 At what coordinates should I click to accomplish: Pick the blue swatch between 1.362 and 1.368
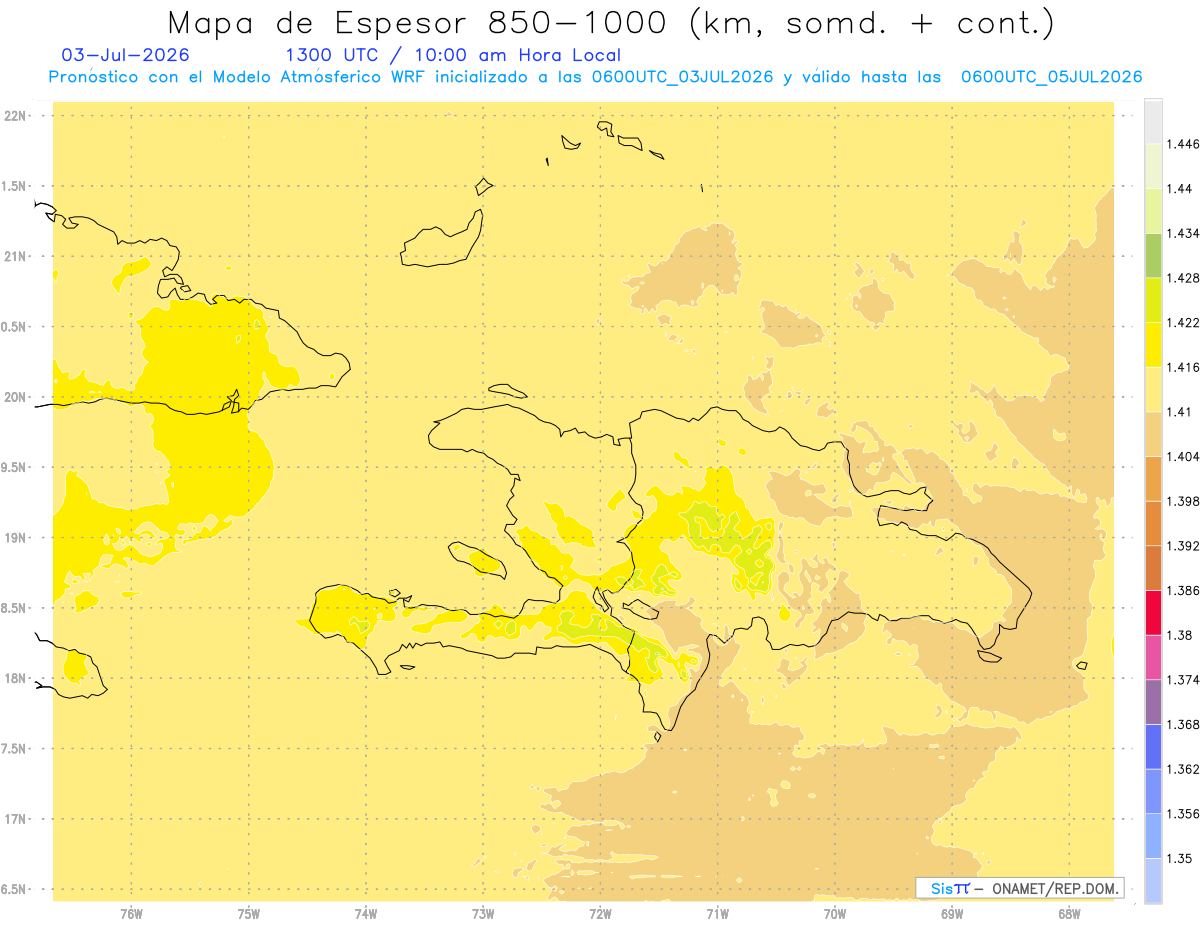[x=1153, y=747]
